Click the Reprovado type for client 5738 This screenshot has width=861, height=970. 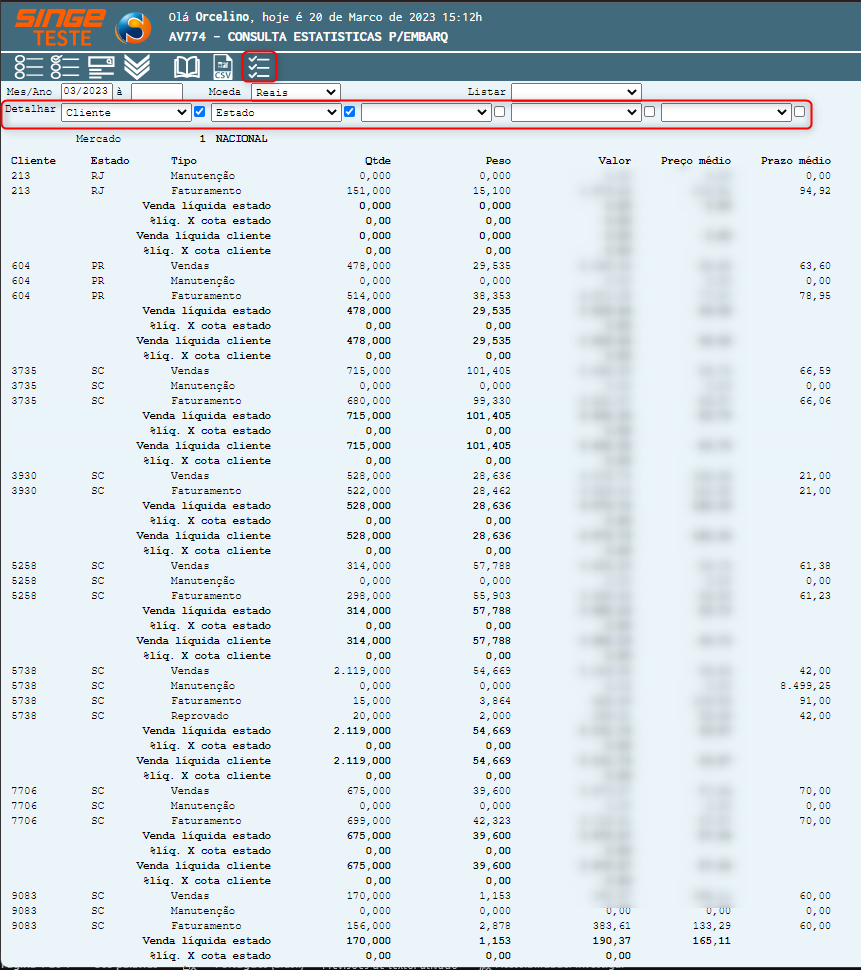[x=200, y=716]
